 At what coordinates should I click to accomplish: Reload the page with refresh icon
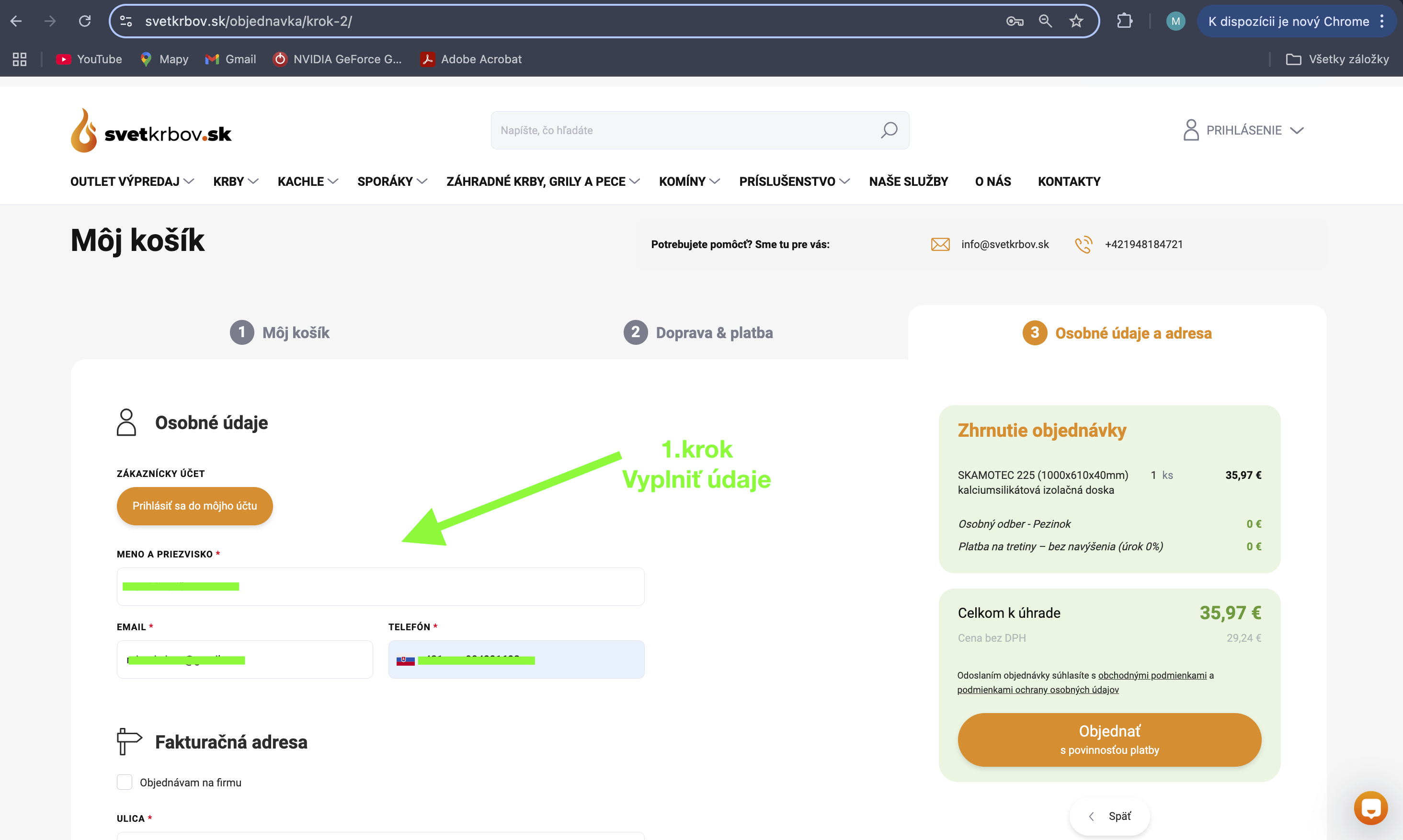pos(85,22)
